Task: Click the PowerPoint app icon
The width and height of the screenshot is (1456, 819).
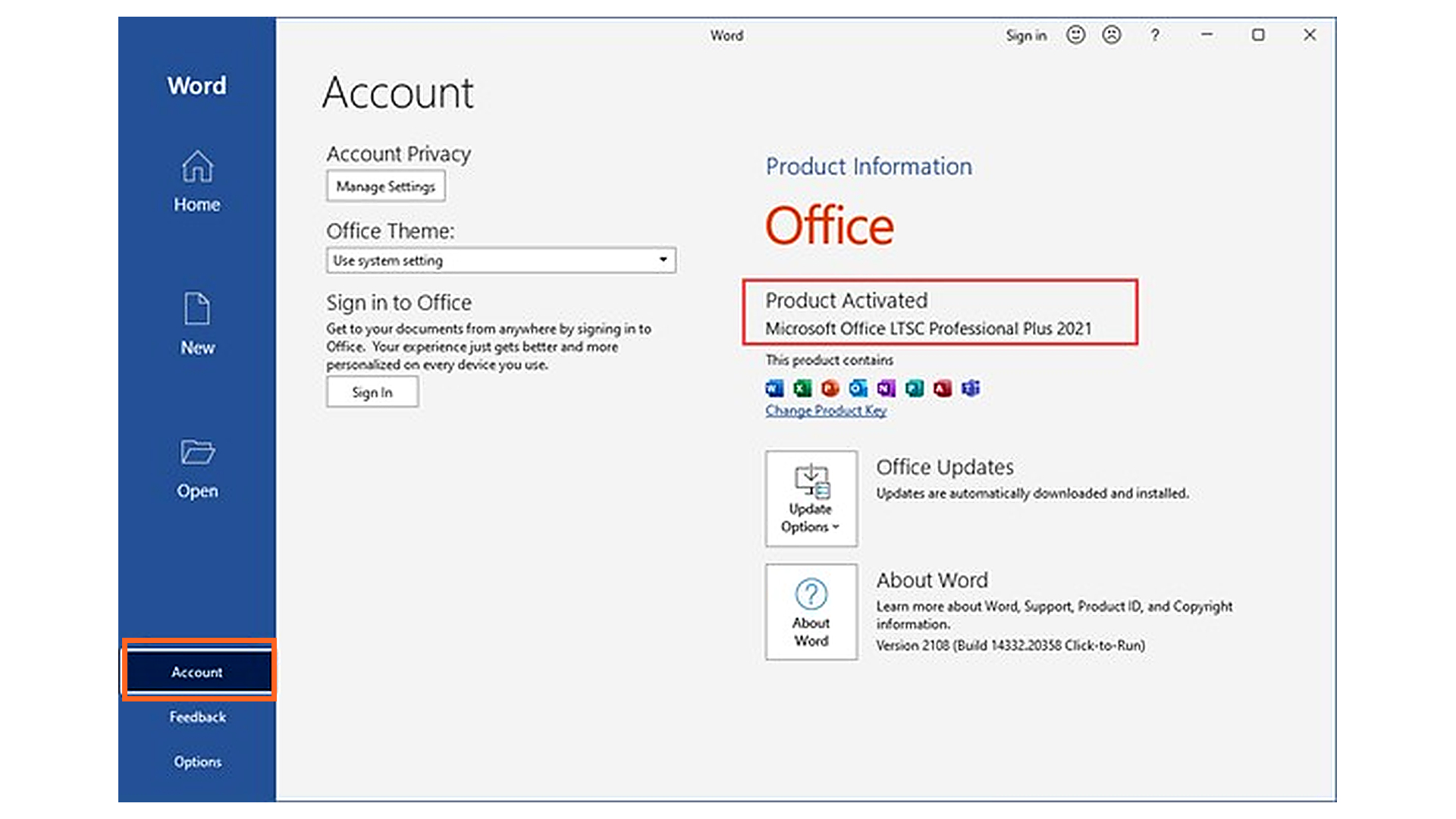Action: click(830, 388)
